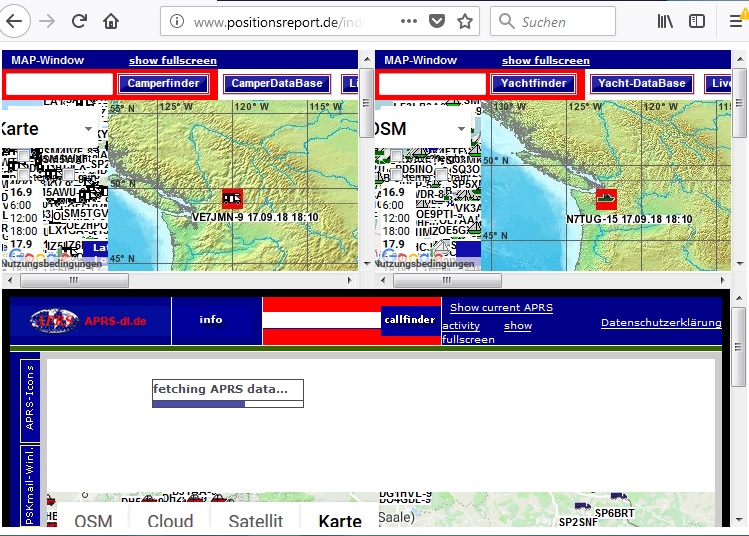Click the info button in APRS panel

point(211,319)
